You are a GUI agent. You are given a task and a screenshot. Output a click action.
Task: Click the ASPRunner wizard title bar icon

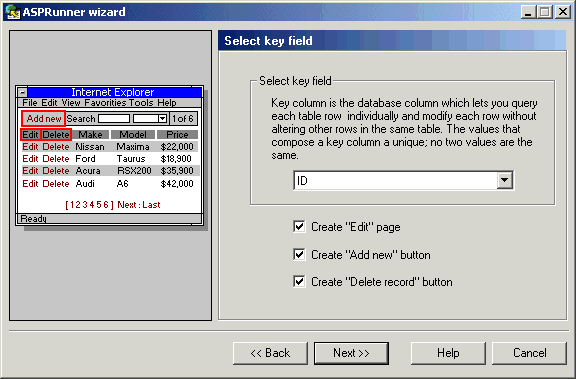click(x=12, y=12)
